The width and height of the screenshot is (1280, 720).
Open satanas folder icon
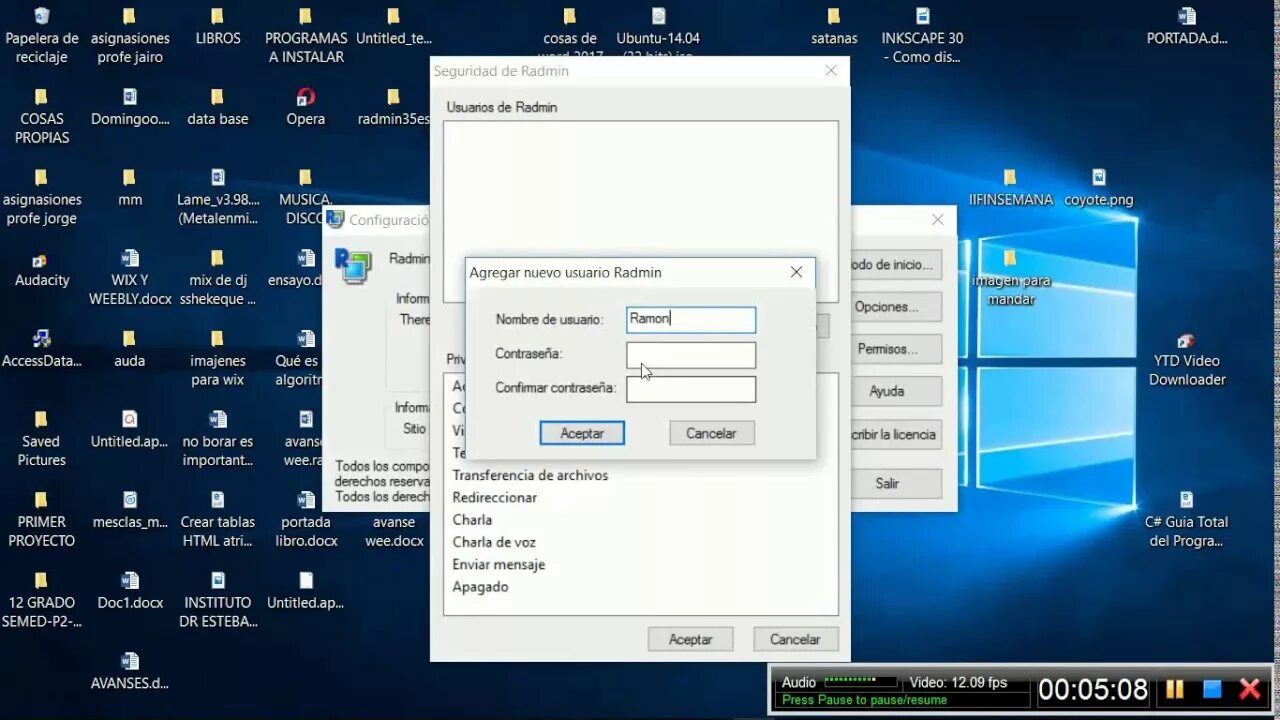pos(834,28)
